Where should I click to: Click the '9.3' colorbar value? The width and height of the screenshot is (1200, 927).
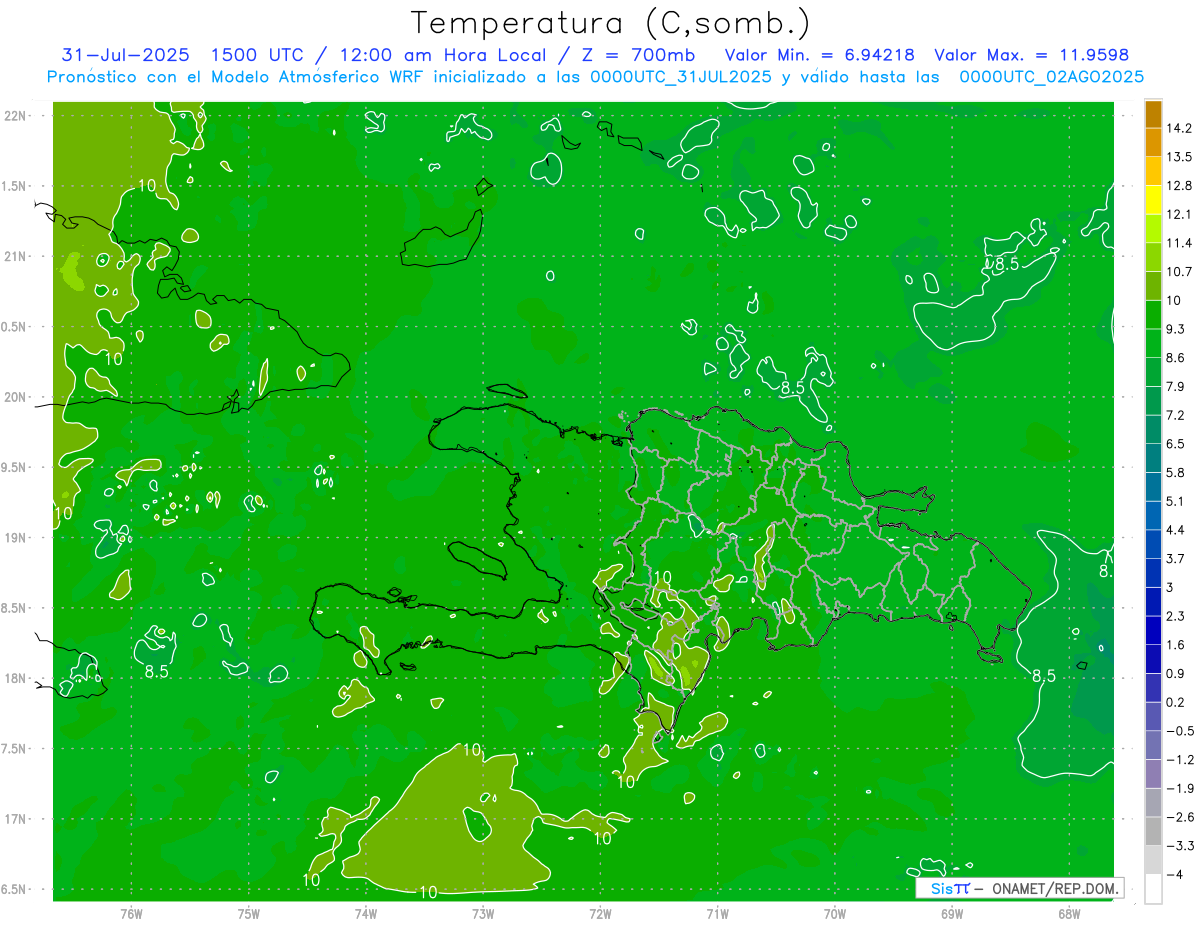click(x=1176, y=329)
